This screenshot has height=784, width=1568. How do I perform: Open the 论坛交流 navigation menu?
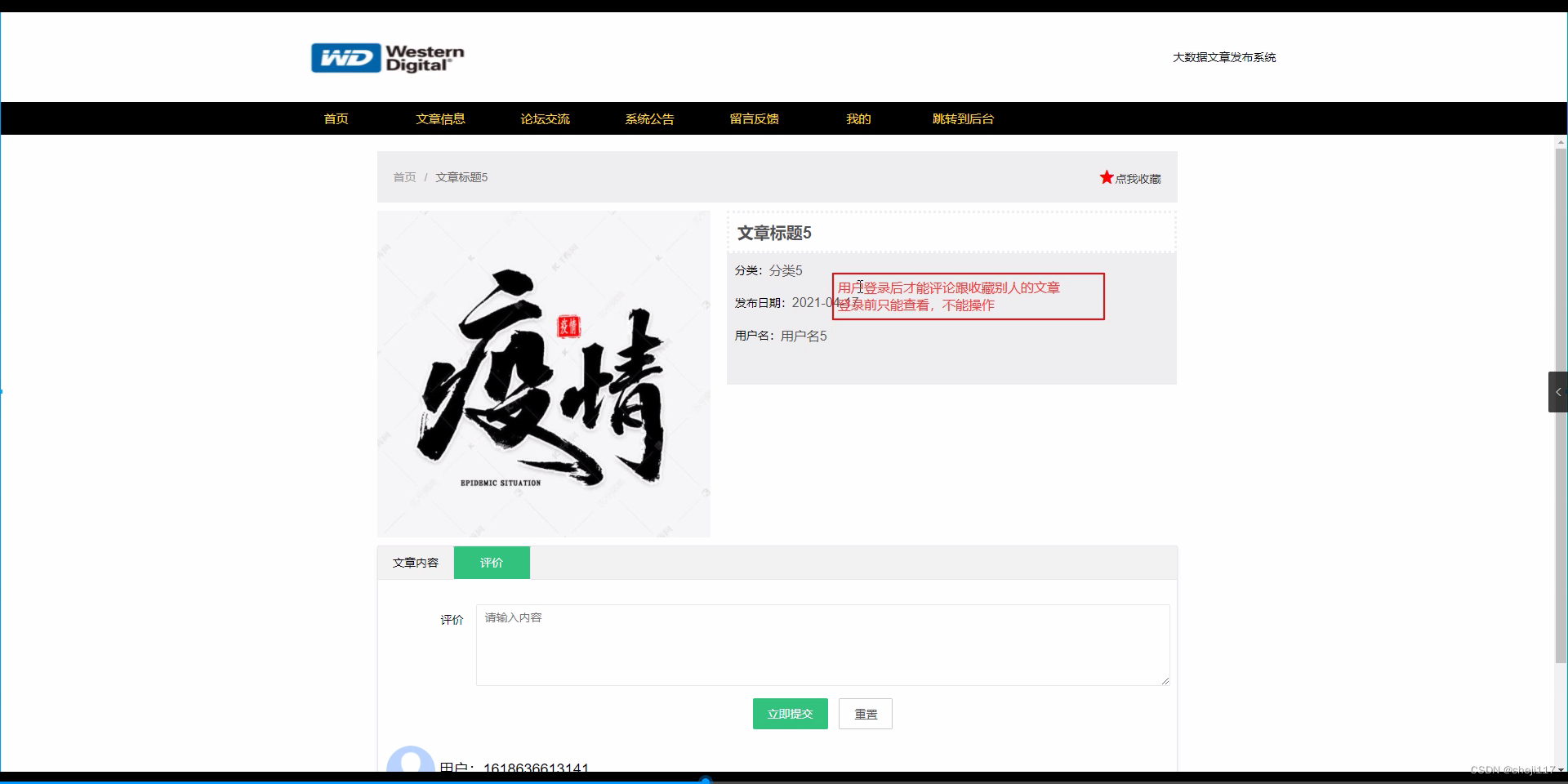point(545,118)
